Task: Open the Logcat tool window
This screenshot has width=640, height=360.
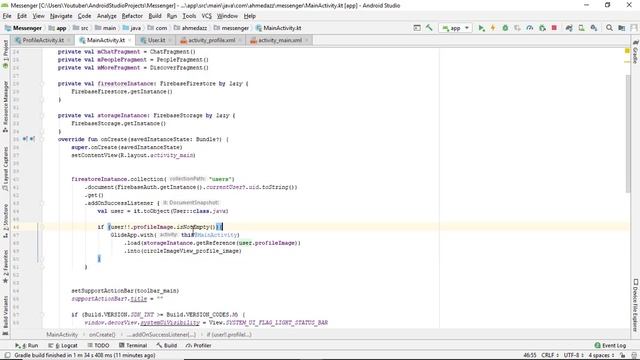Action: 63,345
